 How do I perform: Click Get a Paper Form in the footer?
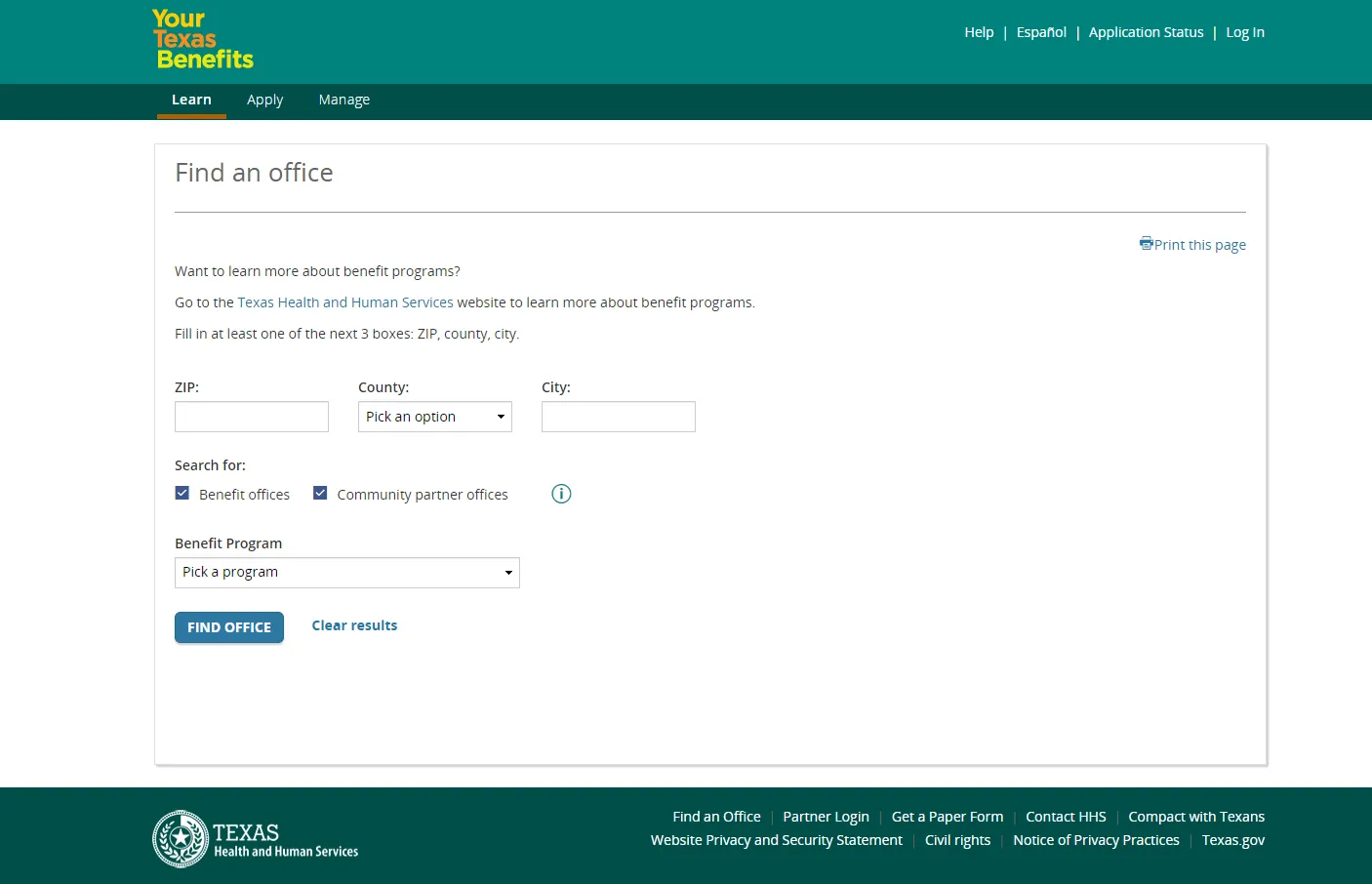(x=948, y=817)
